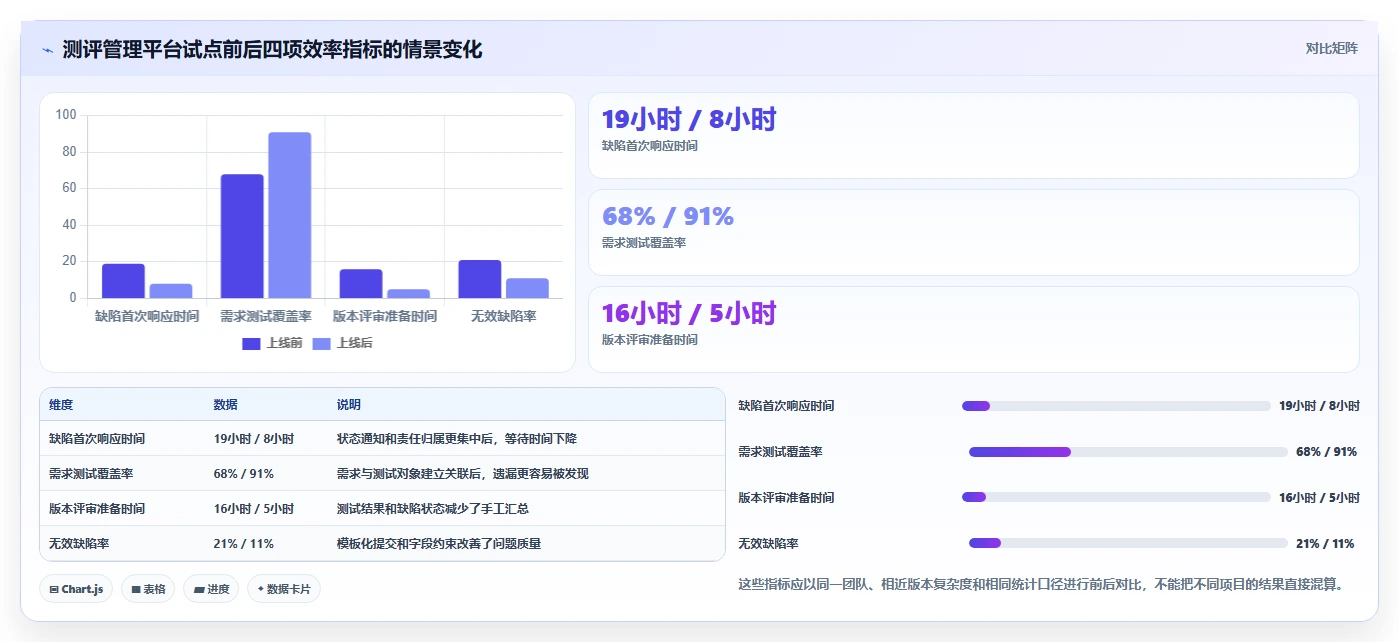Open the 68% / 91% data card
Image resolution: width=1399 pixels, height=642 pixels.
pos(974,232)
